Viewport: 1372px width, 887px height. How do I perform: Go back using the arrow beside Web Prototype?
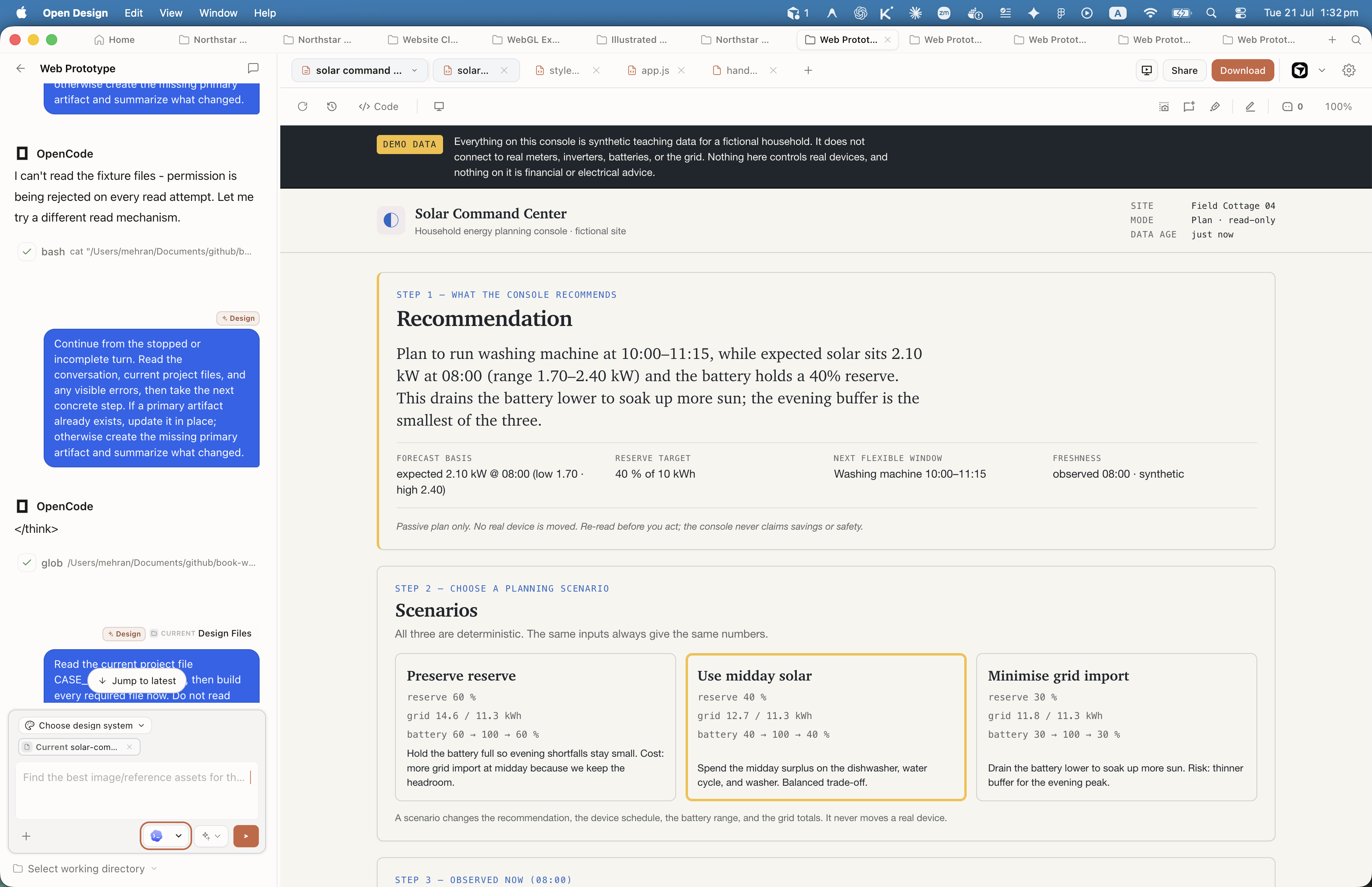(x=21, y=69)
